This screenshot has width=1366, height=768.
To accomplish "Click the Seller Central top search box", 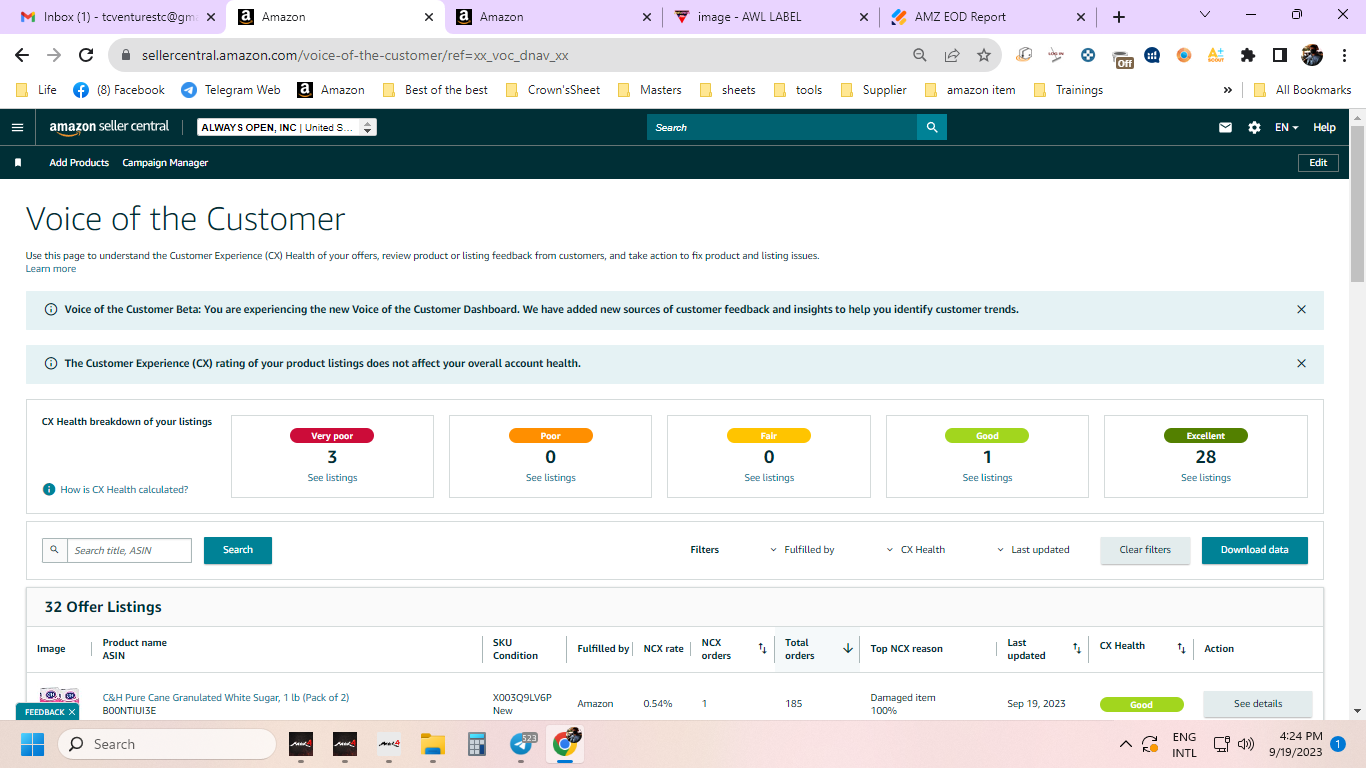I will pos(782,128).
